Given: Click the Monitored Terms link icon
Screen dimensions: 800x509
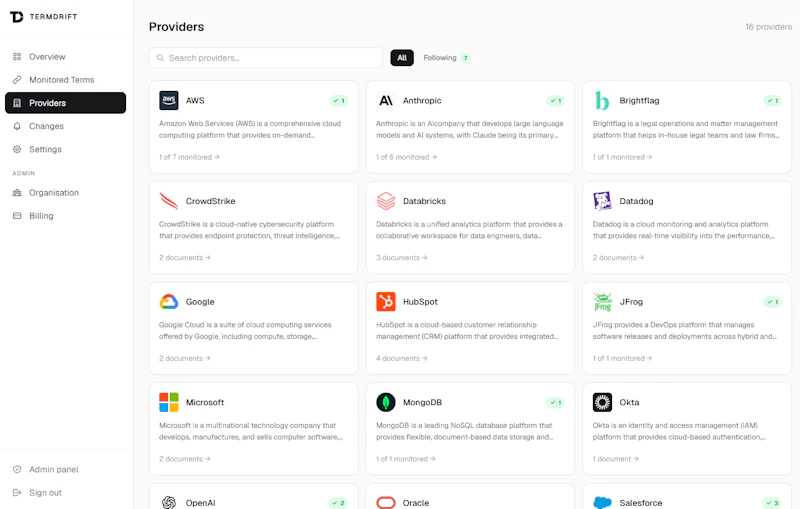Looking at the screenshot, I should pos(17,80).
